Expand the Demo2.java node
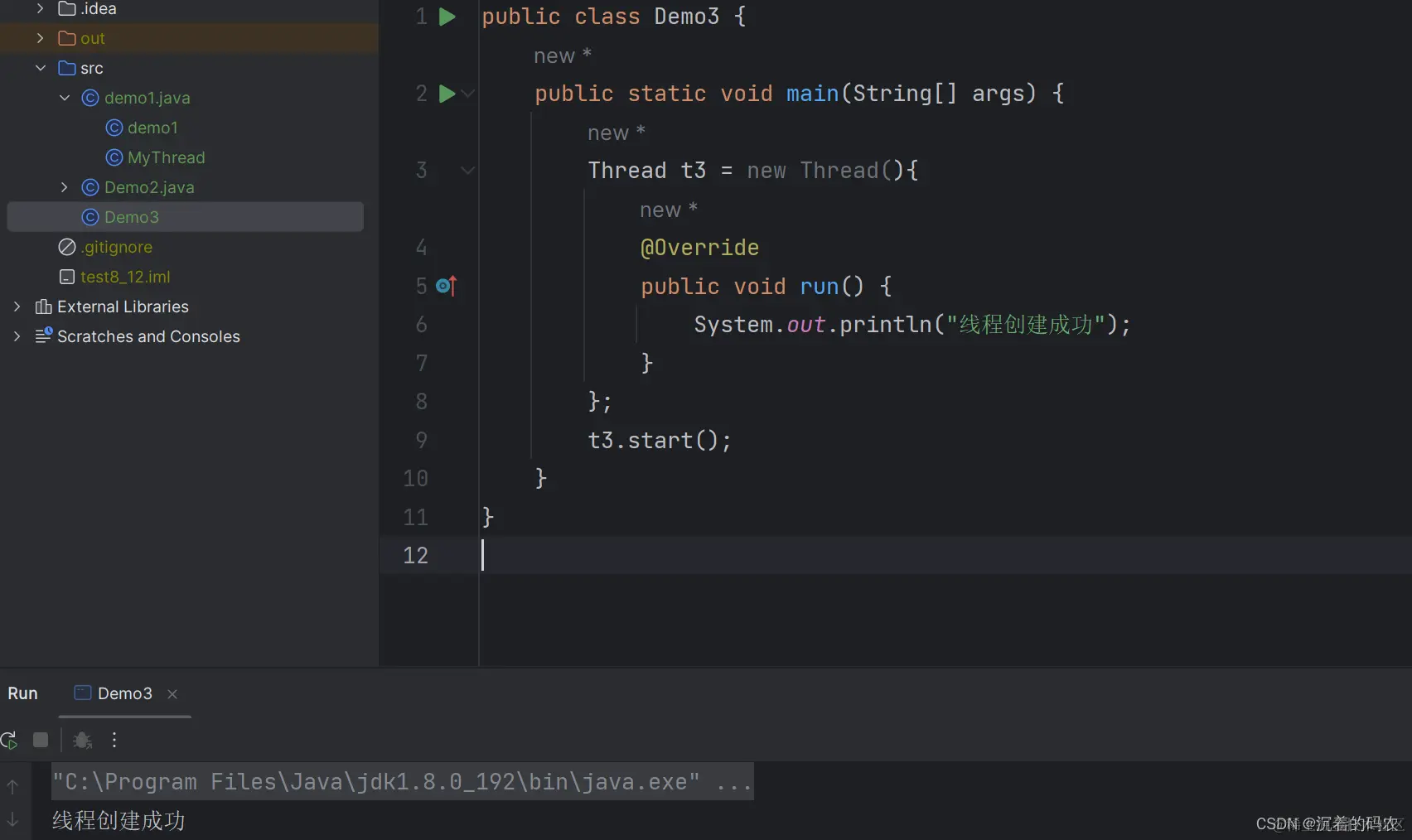This screenshot has height=840, width=1412. [x=65, y=187]
